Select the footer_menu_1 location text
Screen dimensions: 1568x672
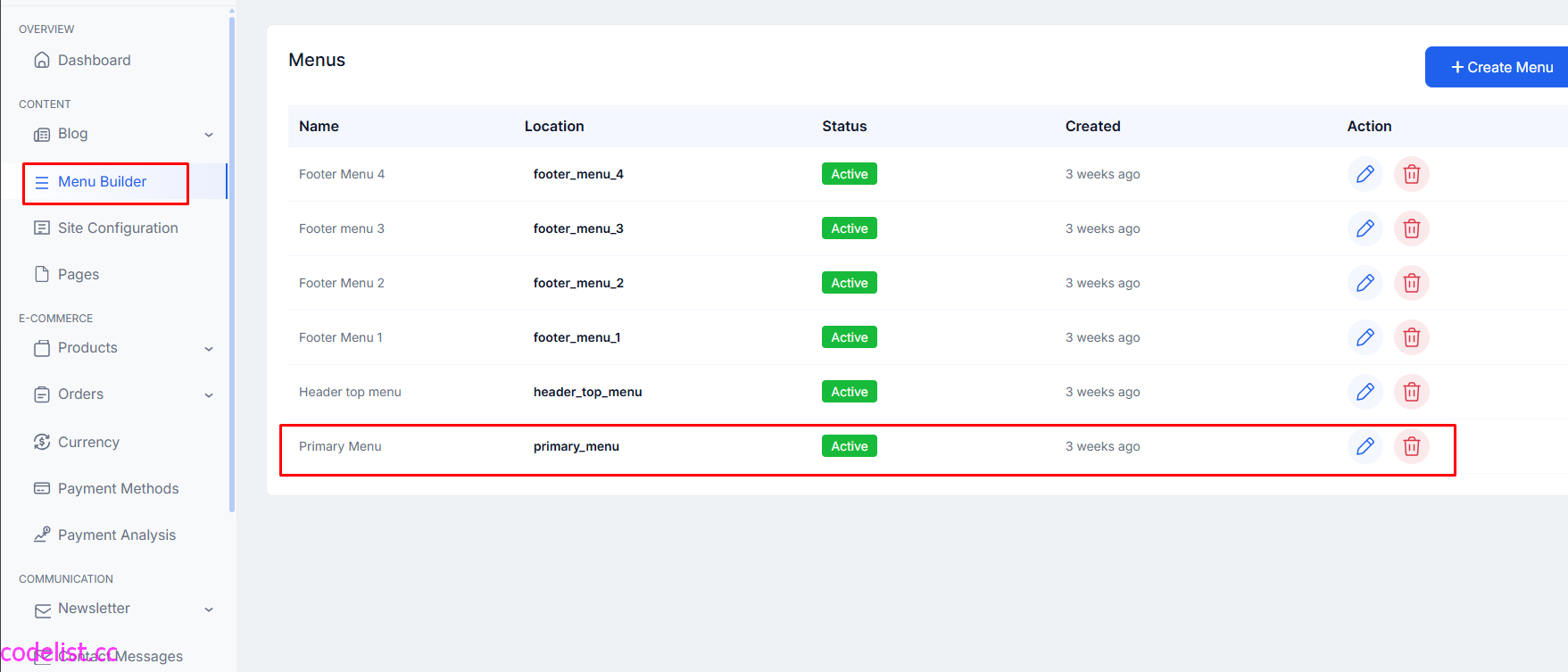577,337
